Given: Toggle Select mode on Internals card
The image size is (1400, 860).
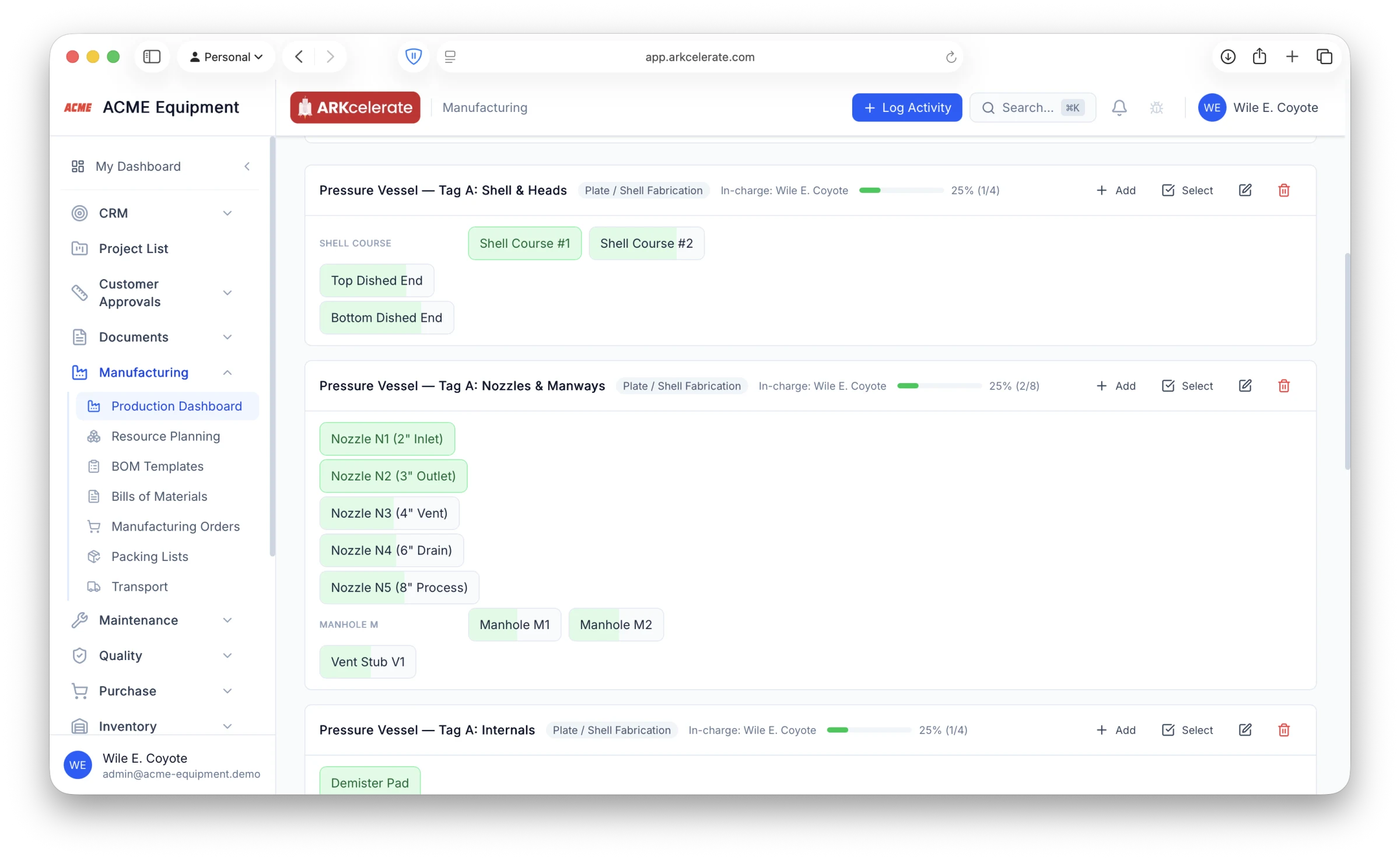Looking at the screenshot, I should (1187, 729).
